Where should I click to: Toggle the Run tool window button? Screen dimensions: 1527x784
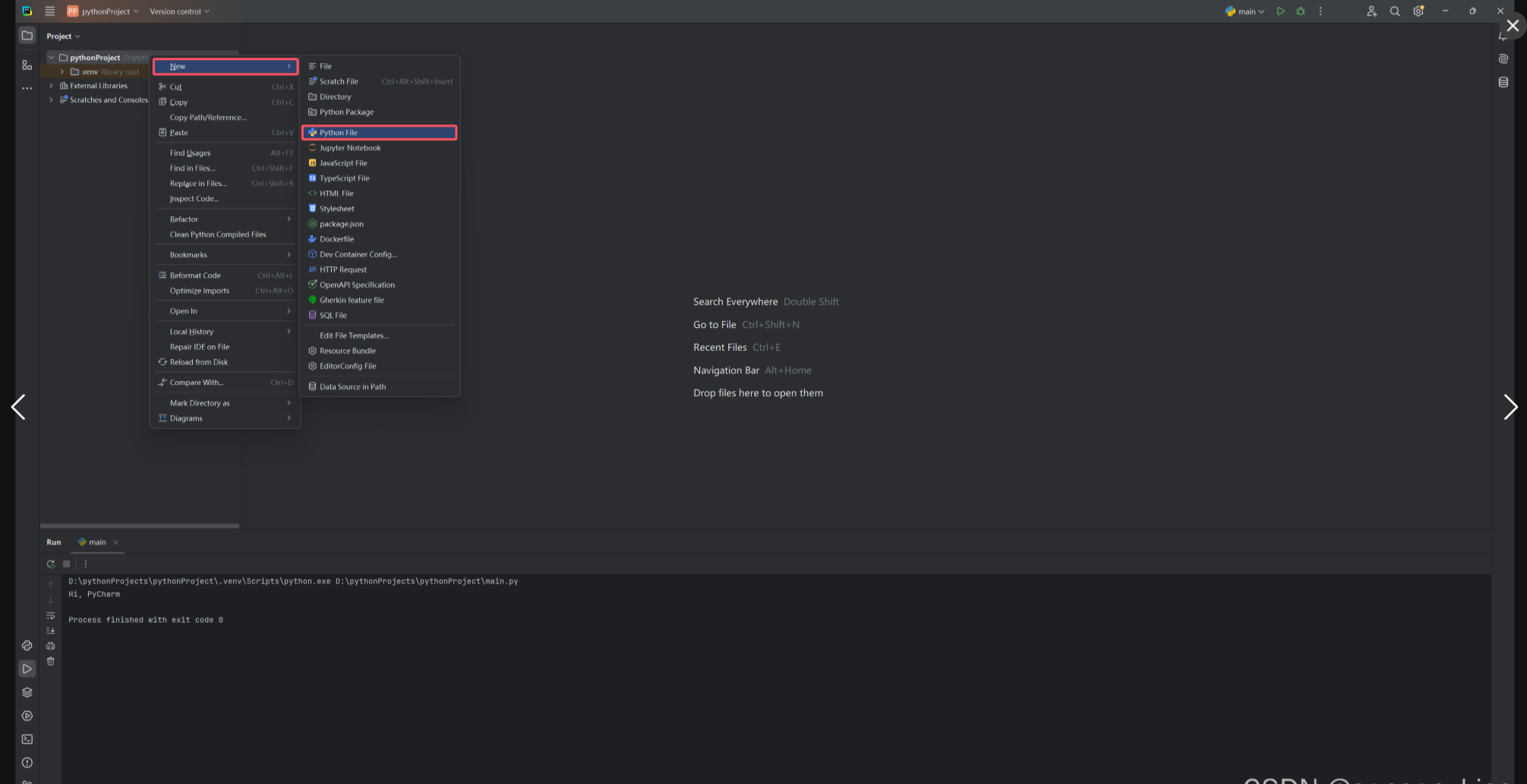coord(27,669)
